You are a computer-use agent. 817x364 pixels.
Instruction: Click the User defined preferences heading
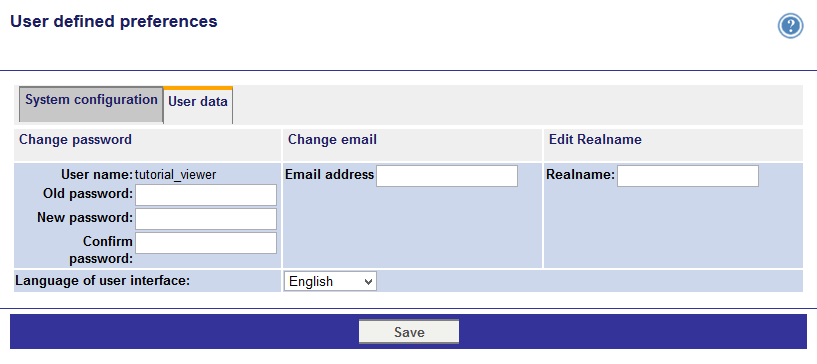click(x=114, y=21)
